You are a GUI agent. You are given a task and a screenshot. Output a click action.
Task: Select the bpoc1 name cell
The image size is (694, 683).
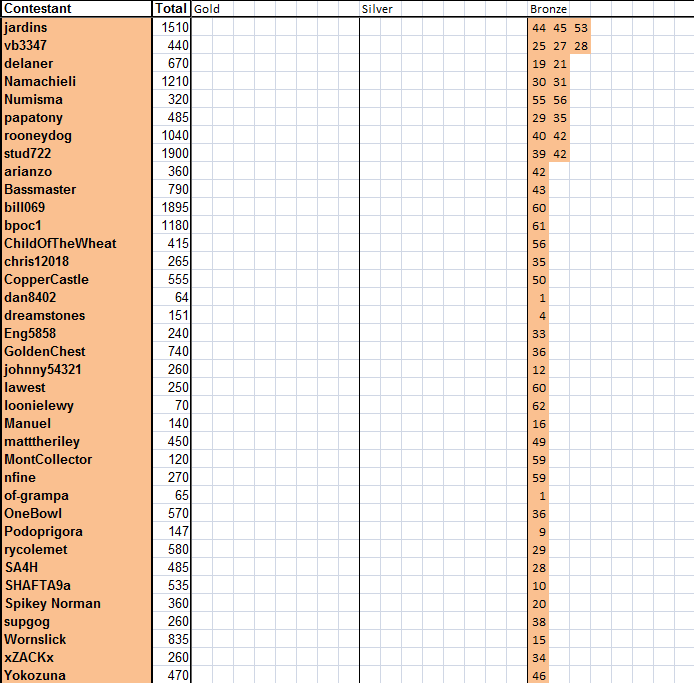click(x=77, y=225)
